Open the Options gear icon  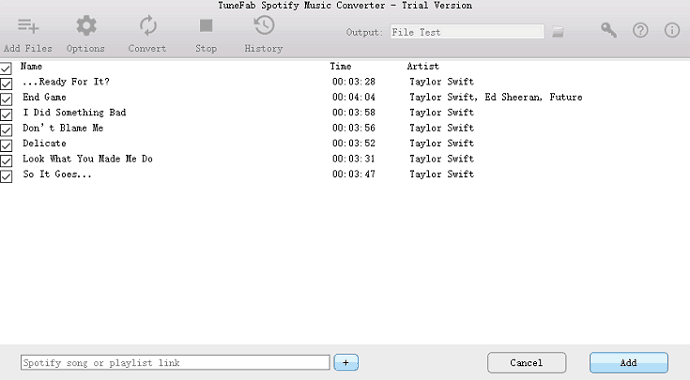click(x=86, y=26)
